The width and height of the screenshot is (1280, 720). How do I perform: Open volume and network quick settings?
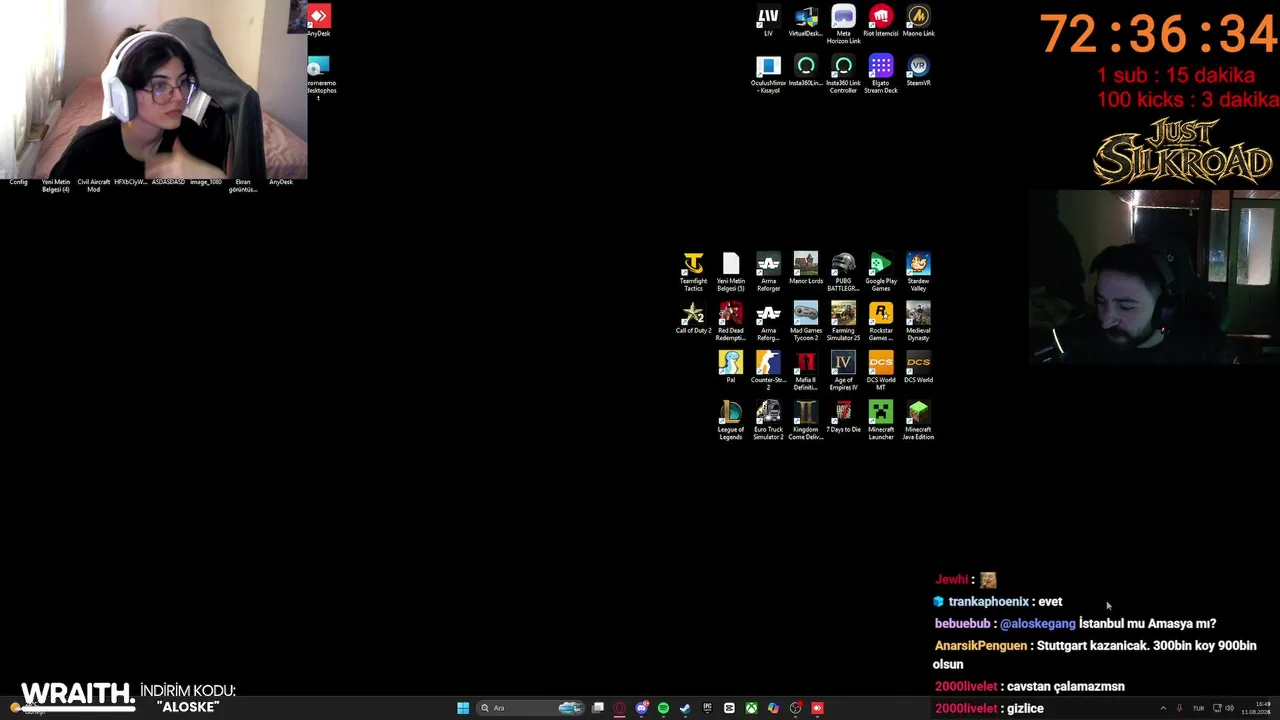[x=1223, y=708]
